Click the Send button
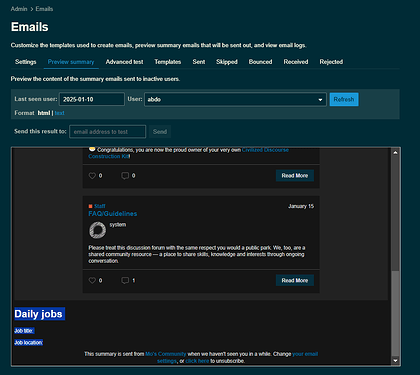The width and height of the screenshot is (420, 375). tap(160, 132)
